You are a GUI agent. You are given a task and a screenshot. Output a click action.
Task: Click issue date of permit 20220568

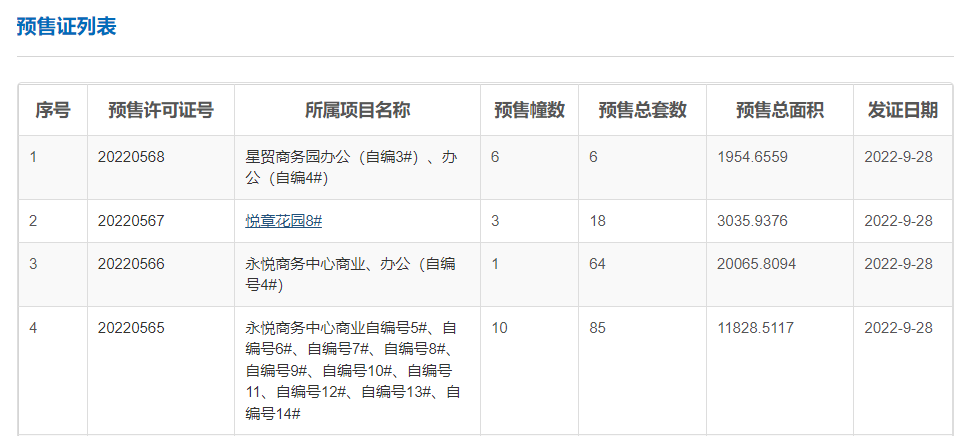(898, 157)
